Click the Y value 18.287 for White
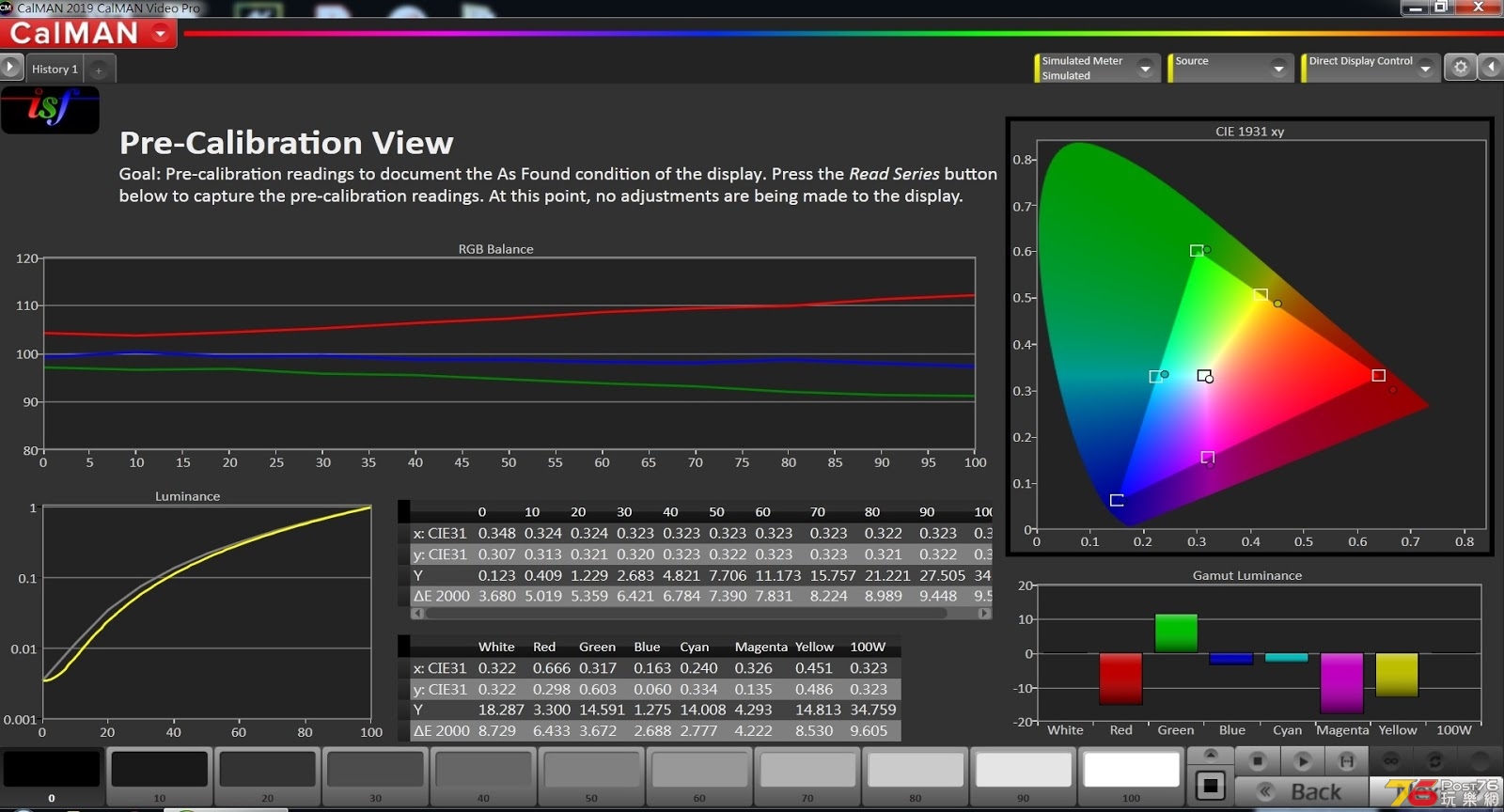This screenshot has height=812, width=1504. (x=501, y=710)
